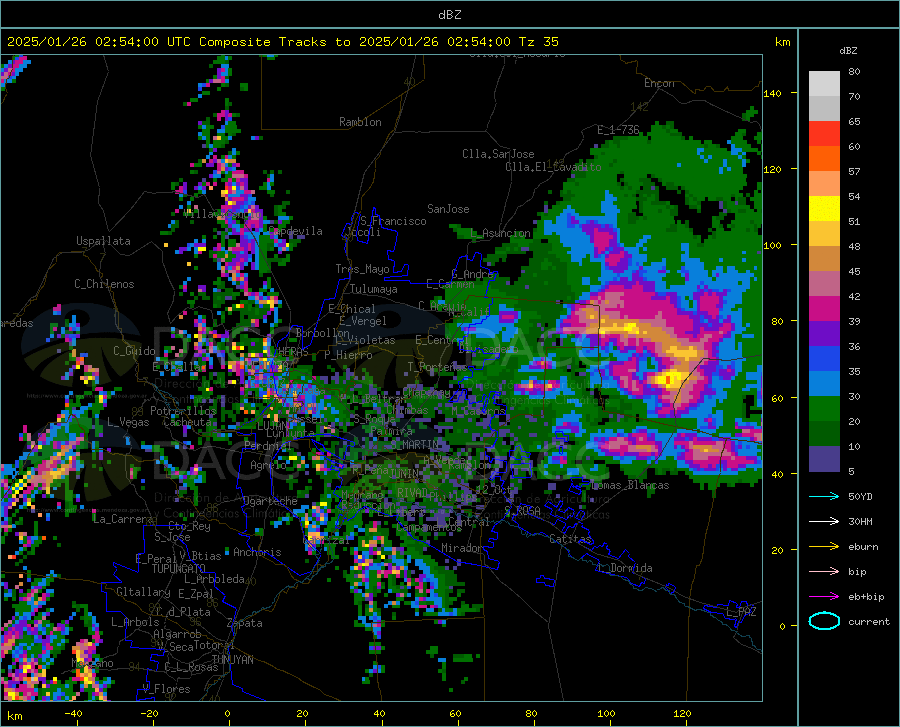Click the V_Flores place label
Viewport: 900px width, 727px height.
[x=166, y=689]
